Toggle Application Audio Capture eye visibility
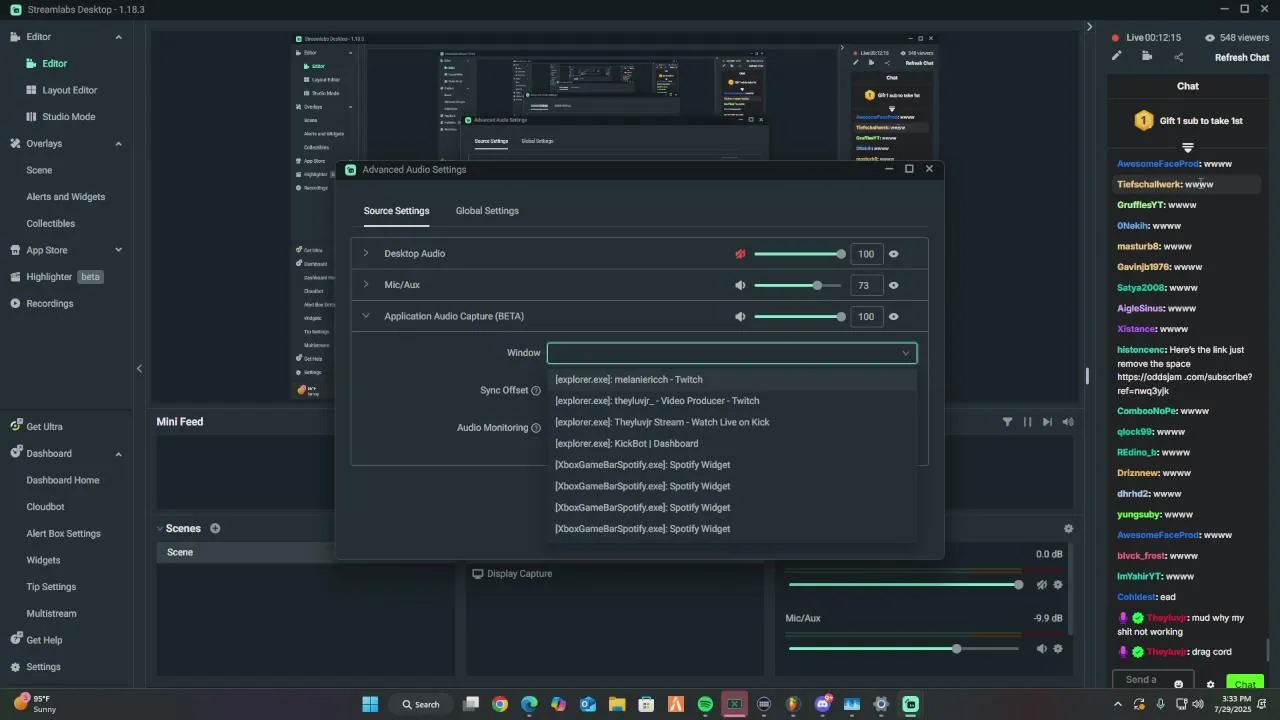 click(x=893, y=316)
